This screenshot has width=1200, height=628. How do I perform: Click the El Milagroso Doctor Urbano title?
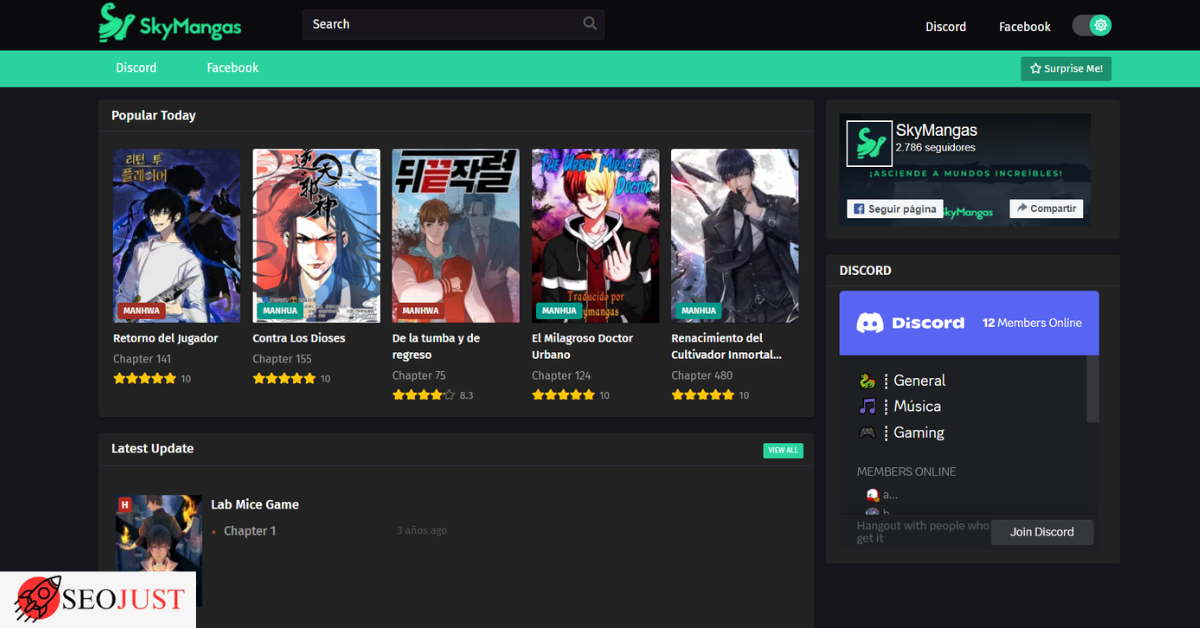[x=582, y=346]
